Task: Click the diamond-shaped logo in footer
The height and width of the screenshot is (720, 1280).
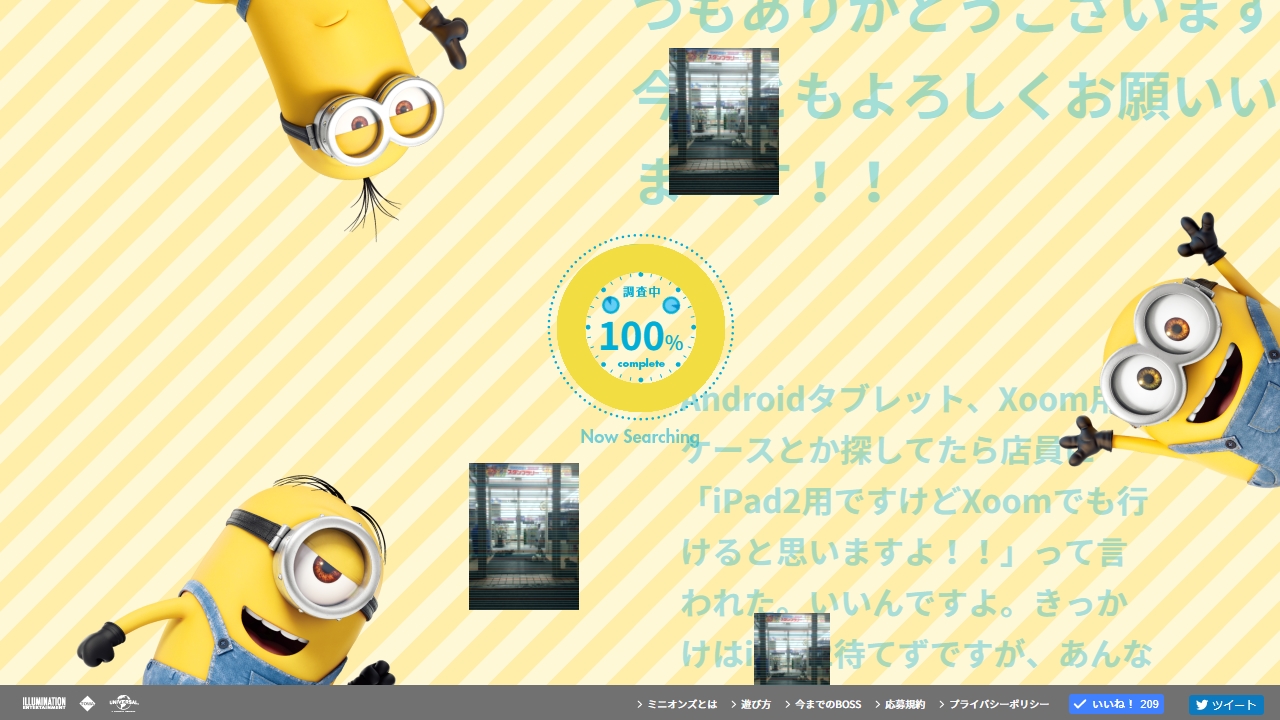Action: coord(88,703)
